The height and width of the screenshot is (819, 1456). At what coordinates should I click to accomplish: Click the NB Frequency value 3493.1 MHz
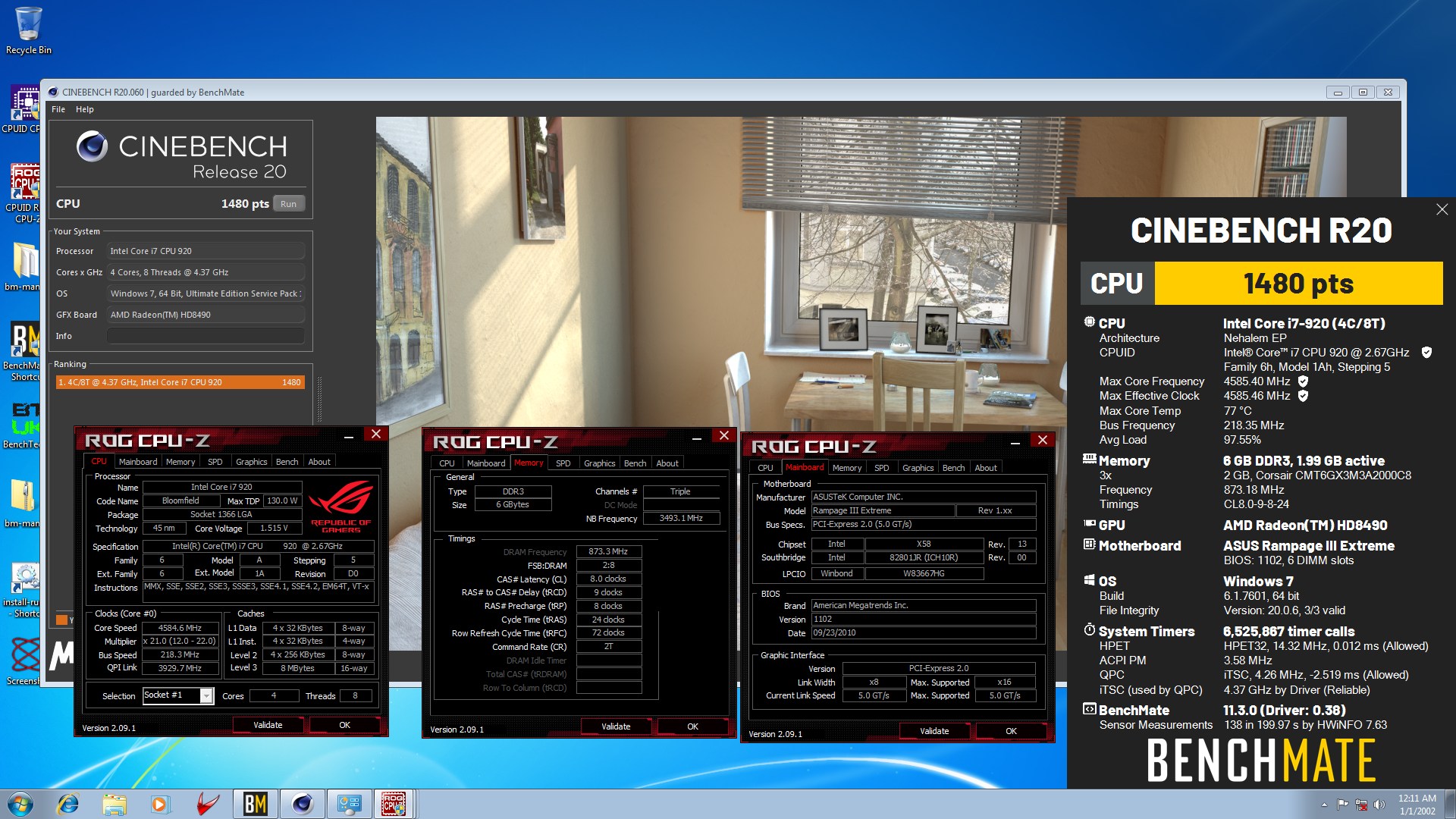(681, 519)
